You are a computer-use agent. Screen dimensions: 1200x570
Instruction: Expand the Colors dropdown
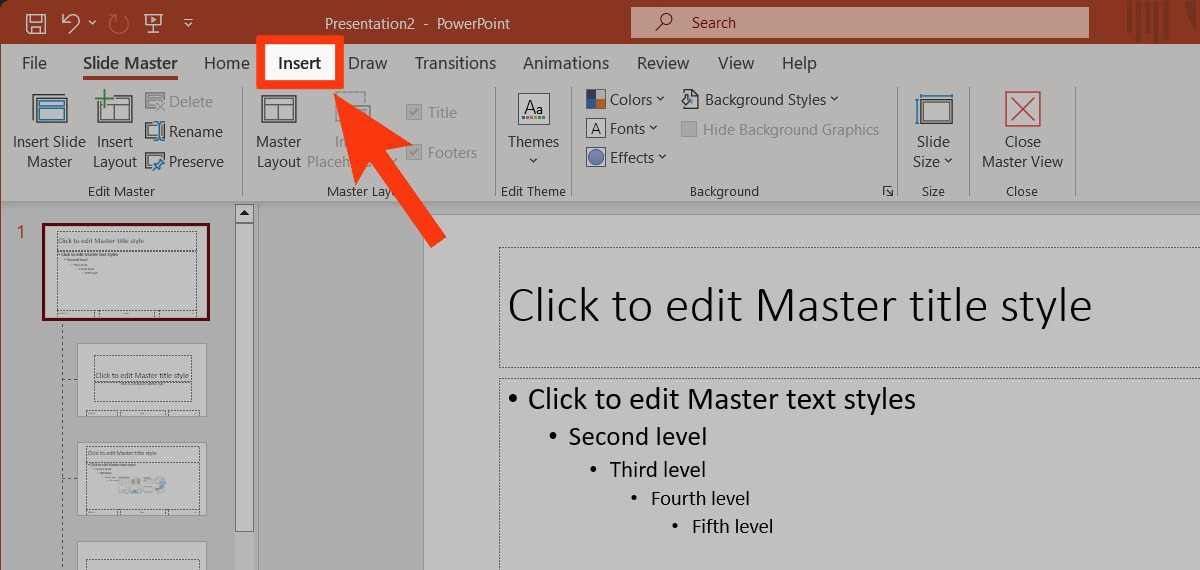625,100
